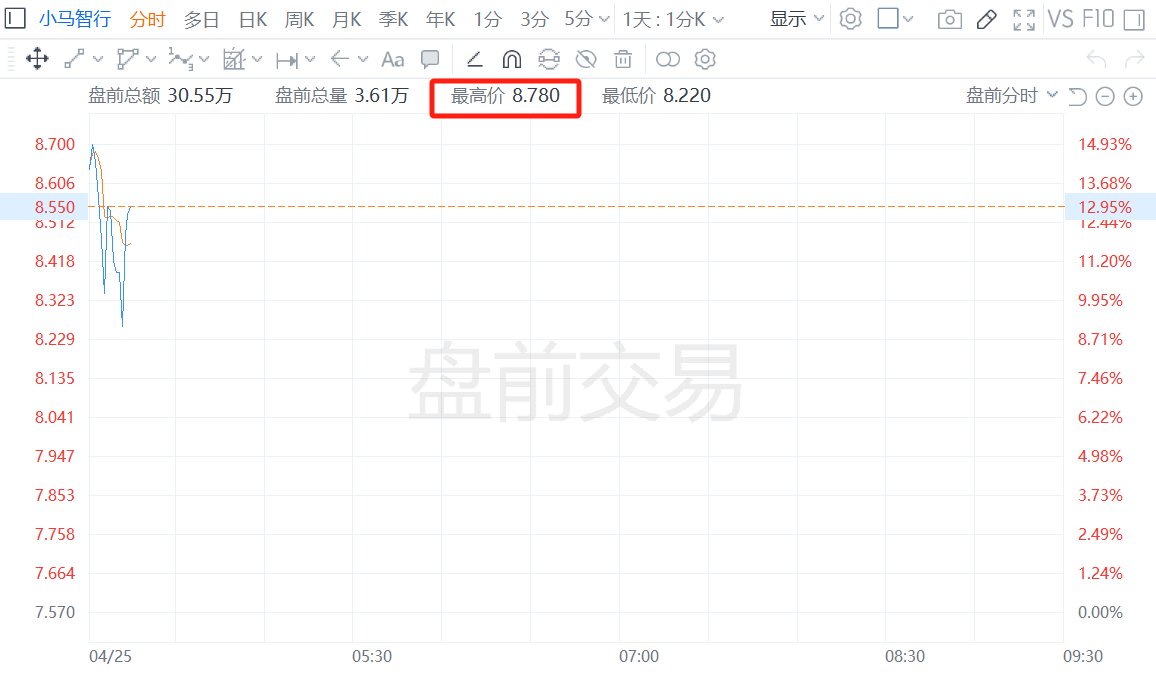Image resolution: width=1156 pixels, height=685 pixels.
Task: Open the 小马智行 stock name link
Action: (75, 18)
